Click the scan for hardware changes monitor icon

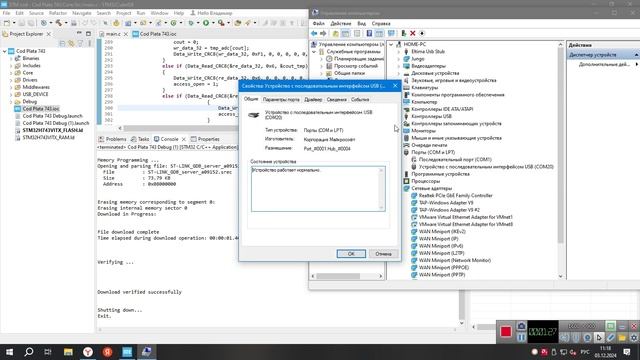coord(391,33)
